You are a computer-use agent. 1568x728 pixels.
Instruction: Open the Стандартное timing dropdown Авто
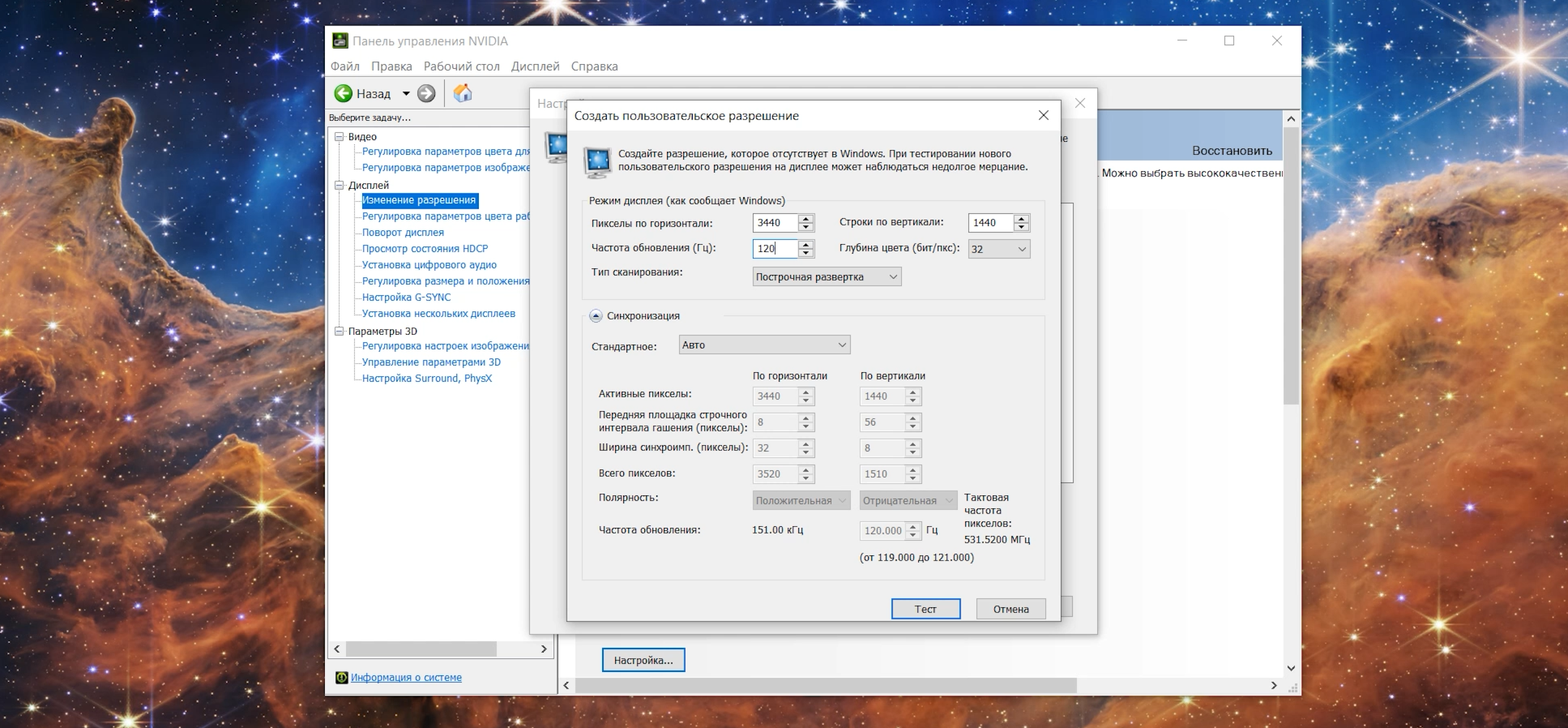pos(764,345)
